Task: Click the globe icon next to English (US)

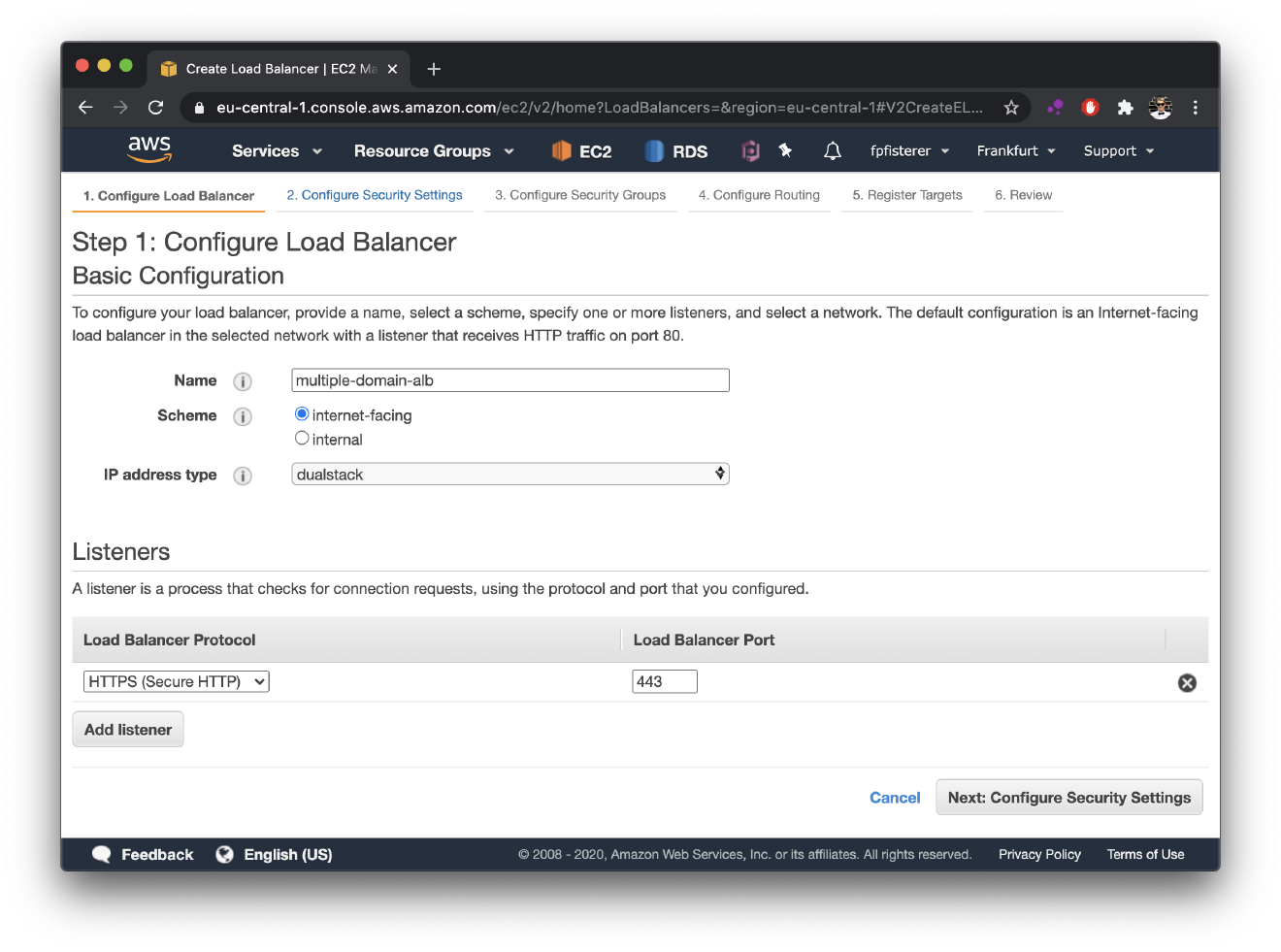Action: pos(224,854)
